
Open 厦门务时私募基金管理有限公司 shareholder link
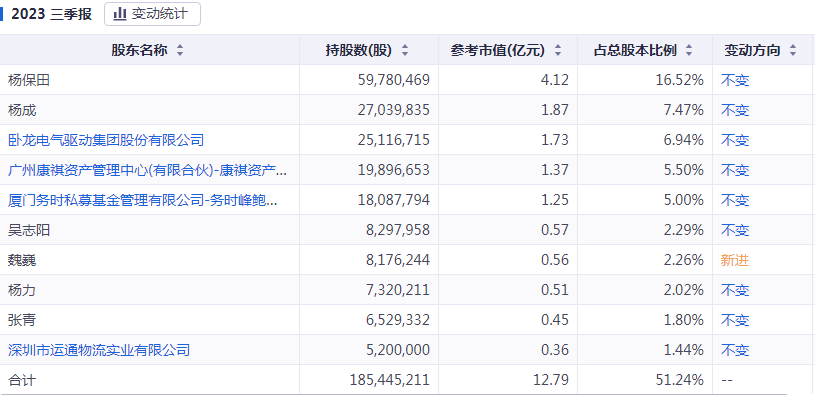point(143,200)
